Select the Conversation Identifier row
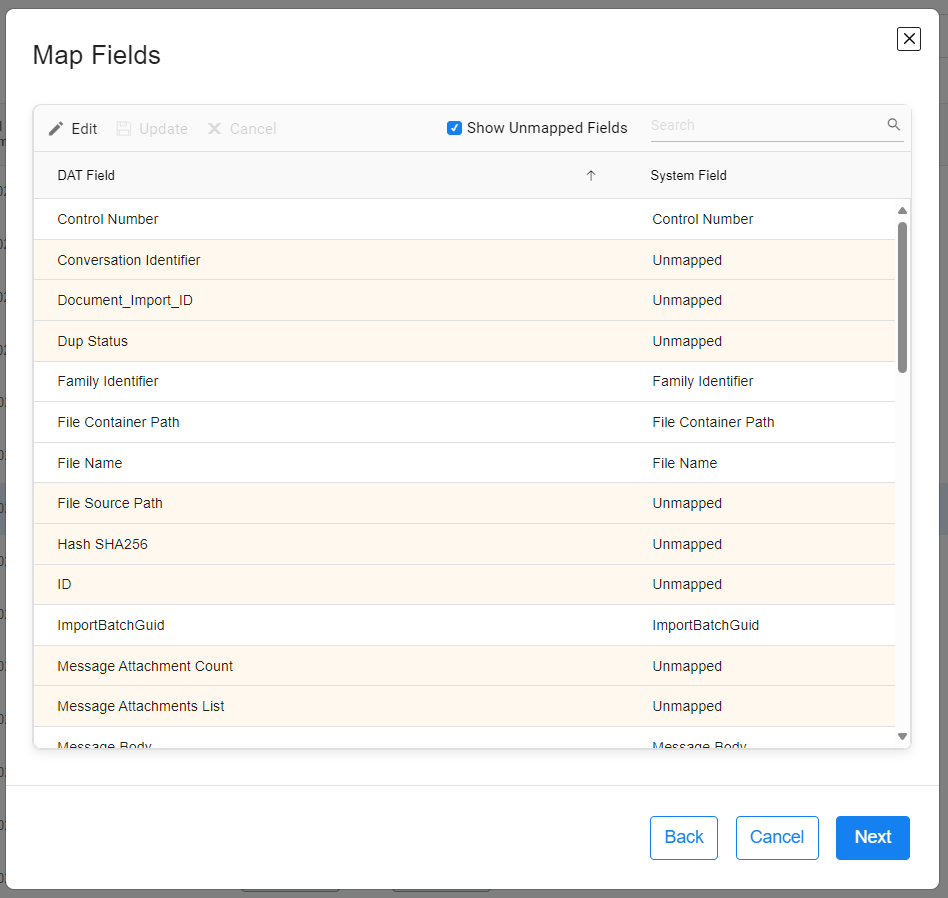The image size is (948, 898). (129, 260)
